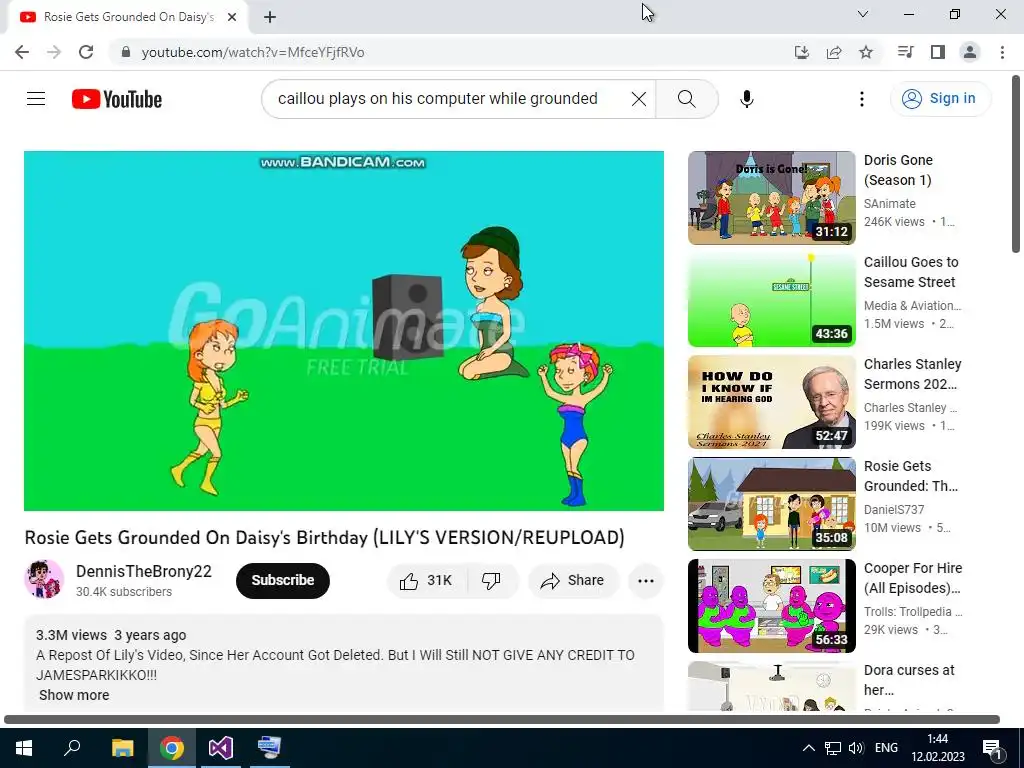The height and width of the screenshot is (768, 1024).
Task: Open volume control in system tray
Action: point(856,748)
